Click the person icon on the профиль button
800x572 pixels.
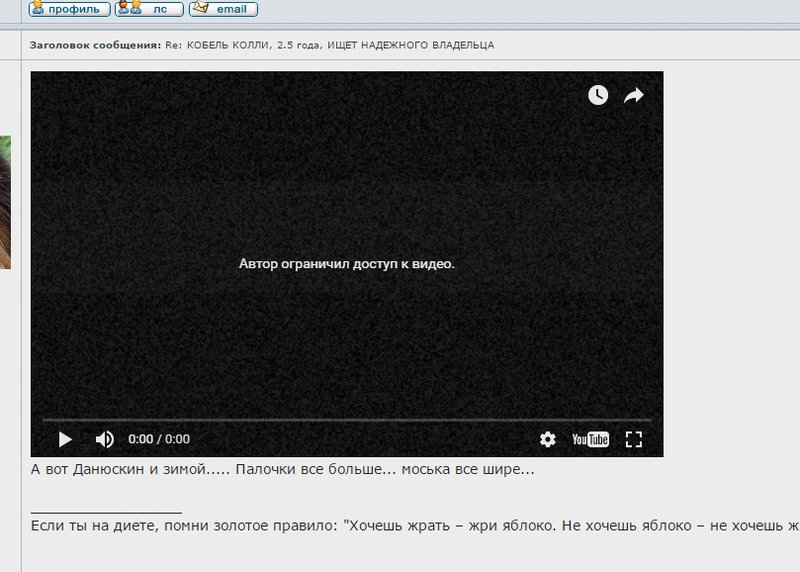pyautogui.click(x=38, y=7)
